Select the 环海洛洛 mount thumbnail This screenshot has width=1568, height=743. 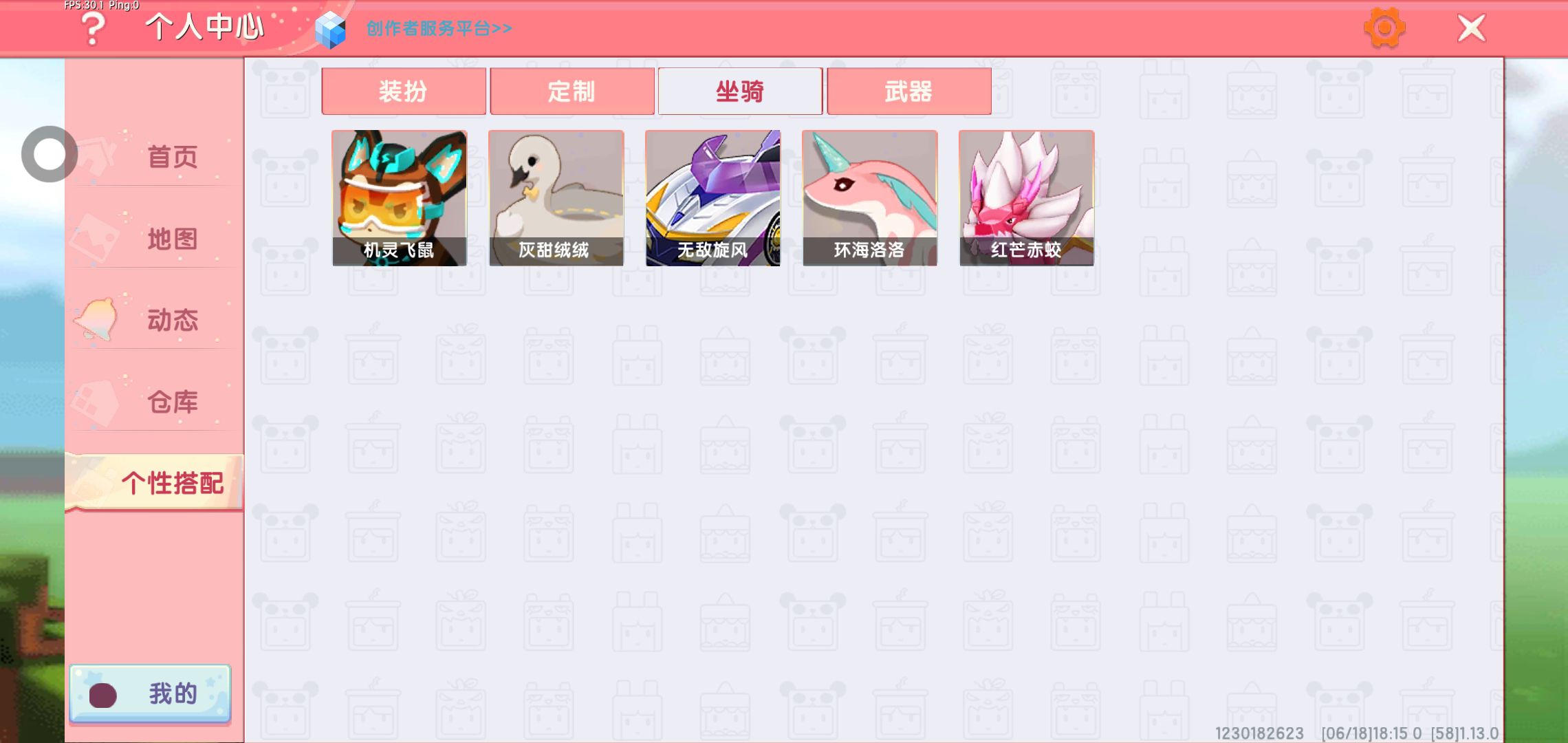point(870,198)
